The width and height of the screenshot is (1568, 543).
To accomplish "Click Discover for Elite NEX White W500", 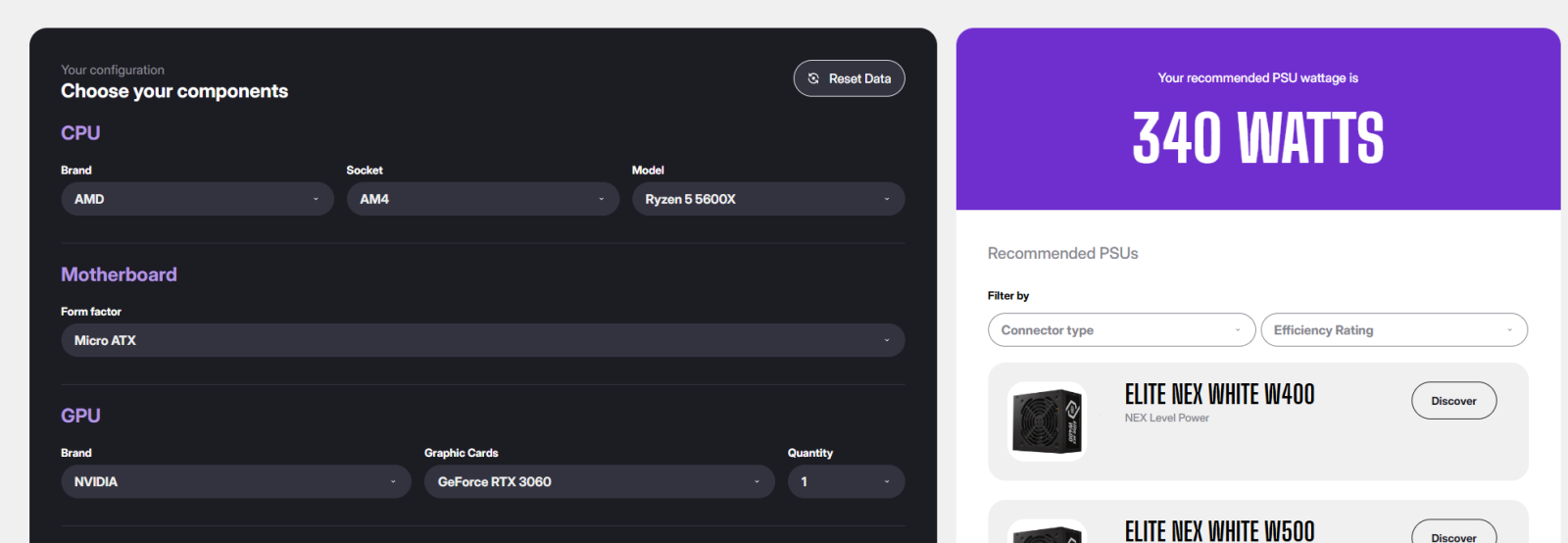I will coord(1453,532).
